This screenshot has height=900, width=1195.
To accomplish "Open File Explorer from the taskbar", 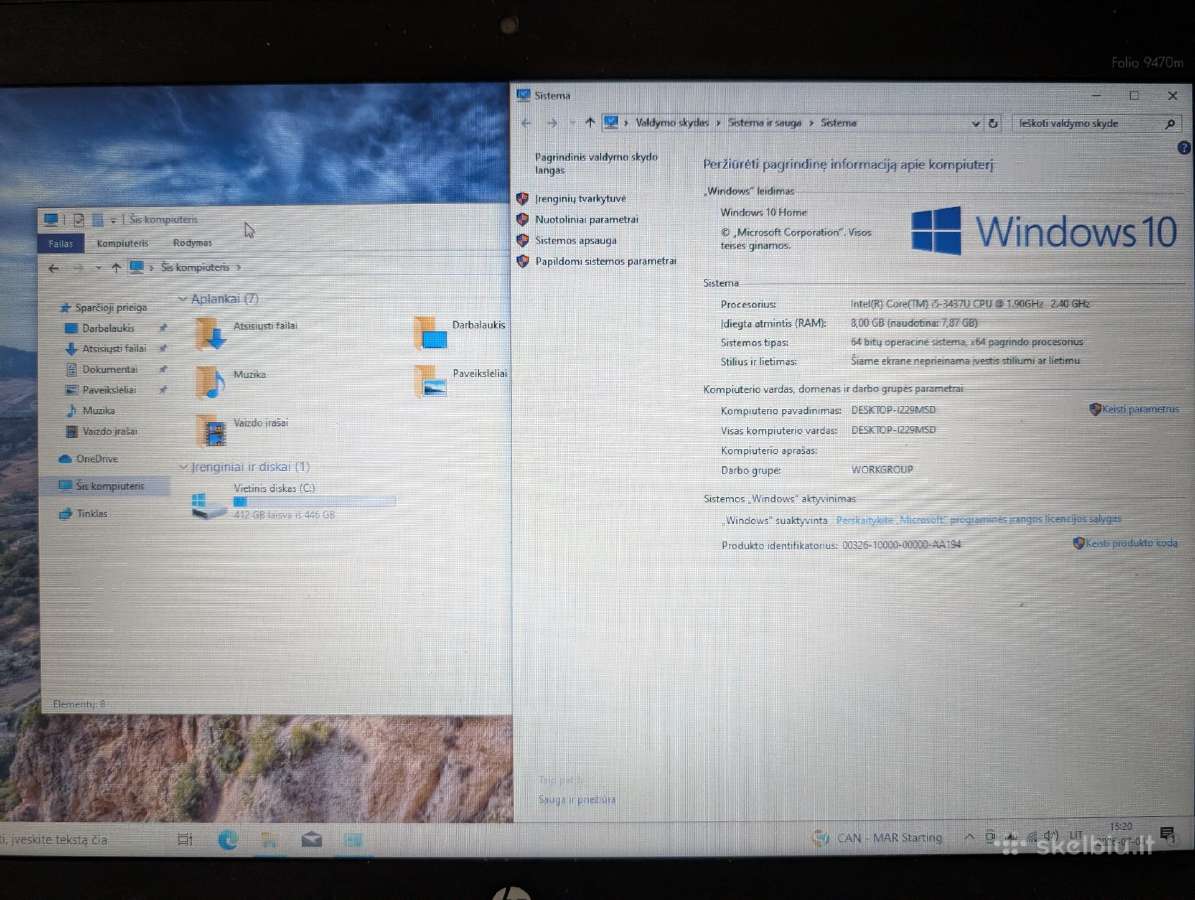I will tap(269, 840).
